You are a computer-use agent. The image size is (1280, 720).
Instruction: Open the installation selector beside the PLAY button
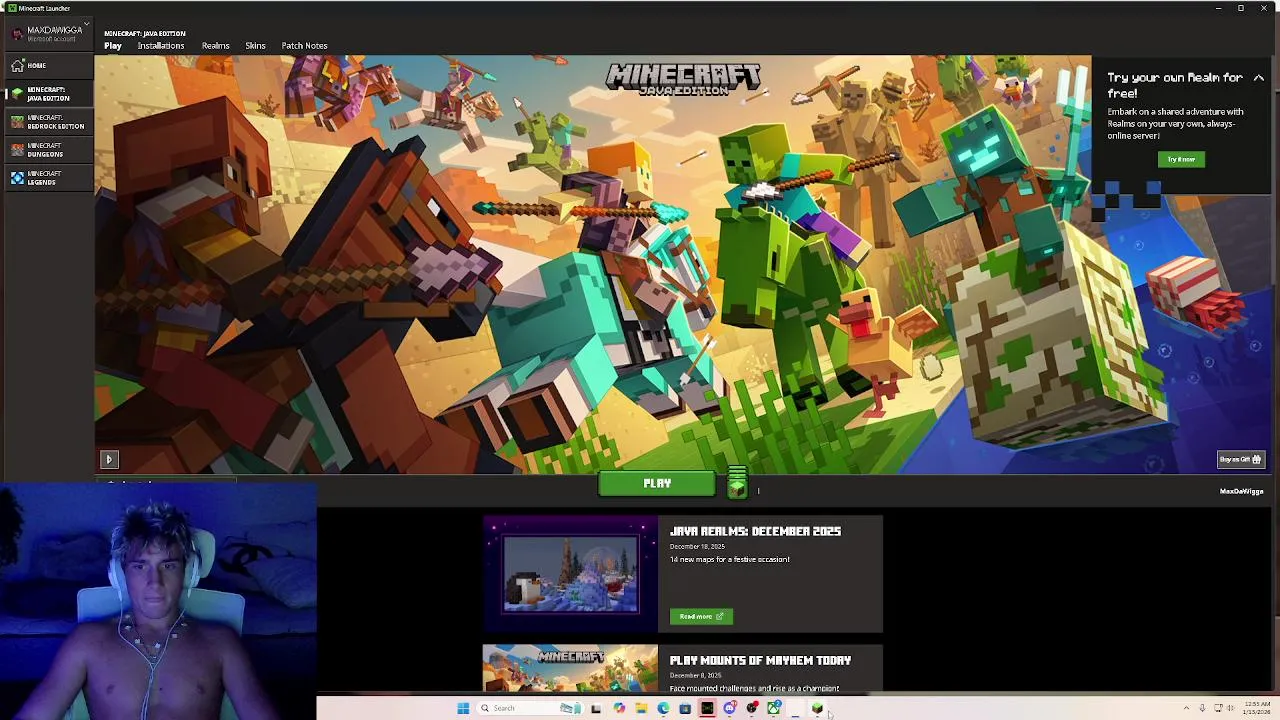click(737, 484)
